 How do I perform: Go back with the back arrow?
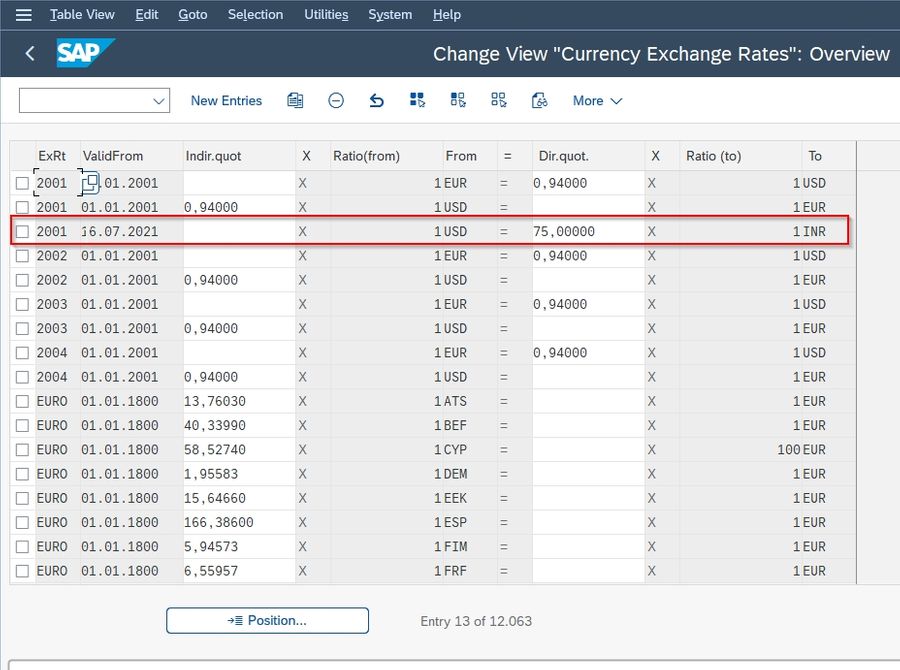(x=30, y=53)
